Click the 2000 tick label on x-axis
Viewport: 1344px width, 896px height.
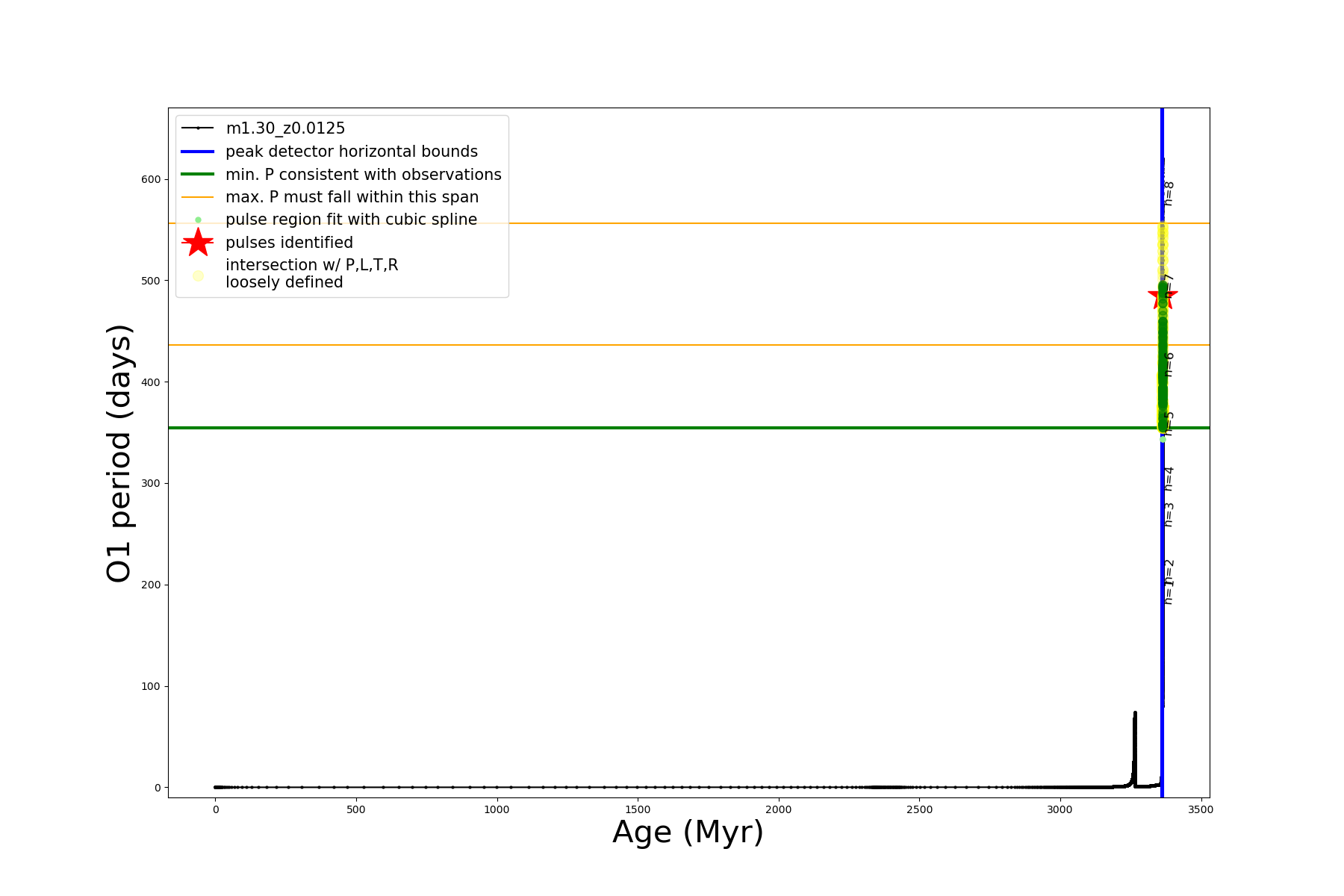(x=778, y=809)
